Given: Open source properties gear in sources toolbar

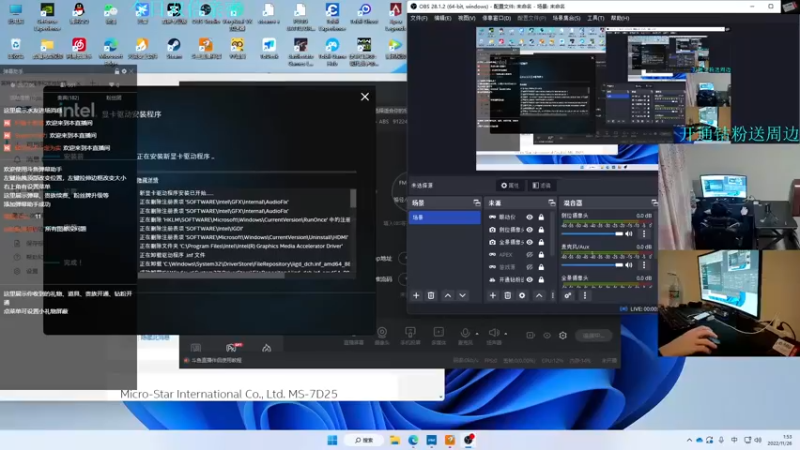Looking at the screenshot, I should (522, 295).
